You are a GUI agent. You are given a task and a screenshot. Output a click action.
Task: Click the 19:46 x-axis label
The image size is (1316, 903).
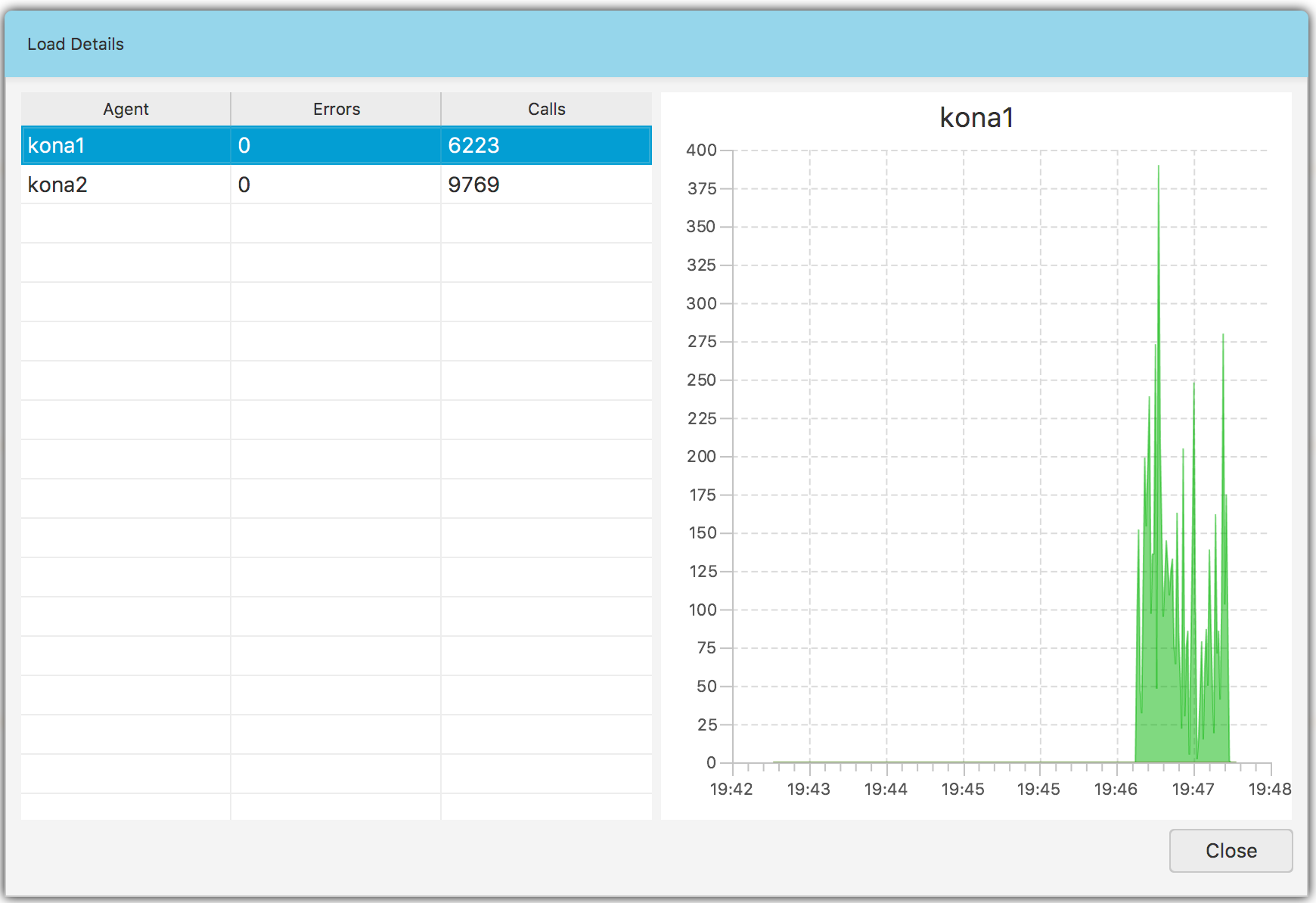(x=1116, y=790)
